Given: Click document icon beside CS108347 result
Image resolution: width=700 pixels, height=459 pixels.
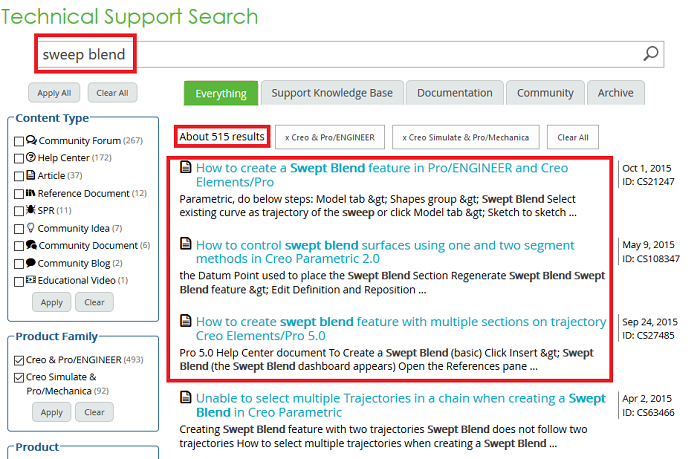Looking at the screenshot, I should pos(185,244).
